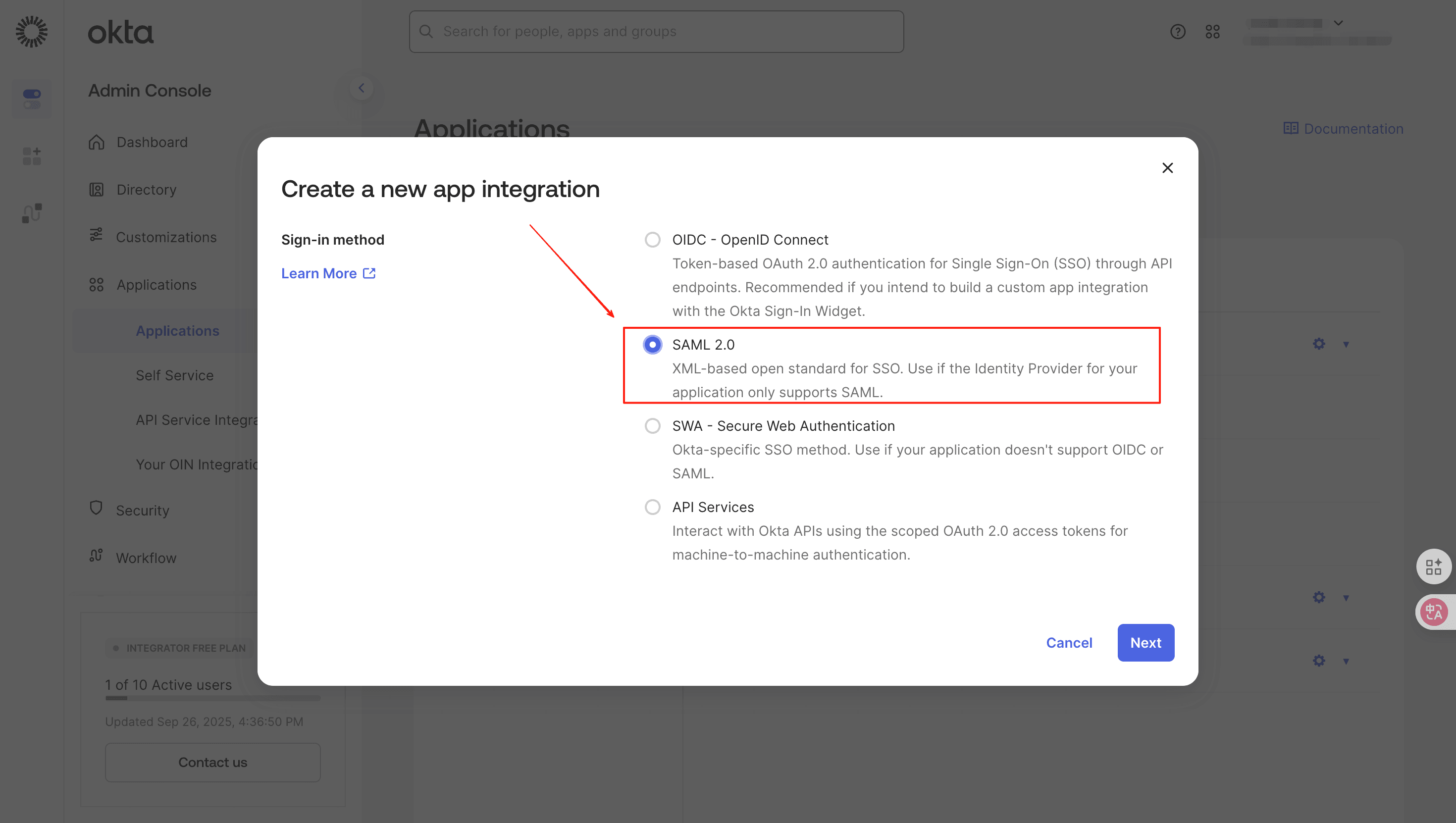The image size is (1456, 823).
Task: Expand the user account dropdown chevron
Action: [1338, 23]
